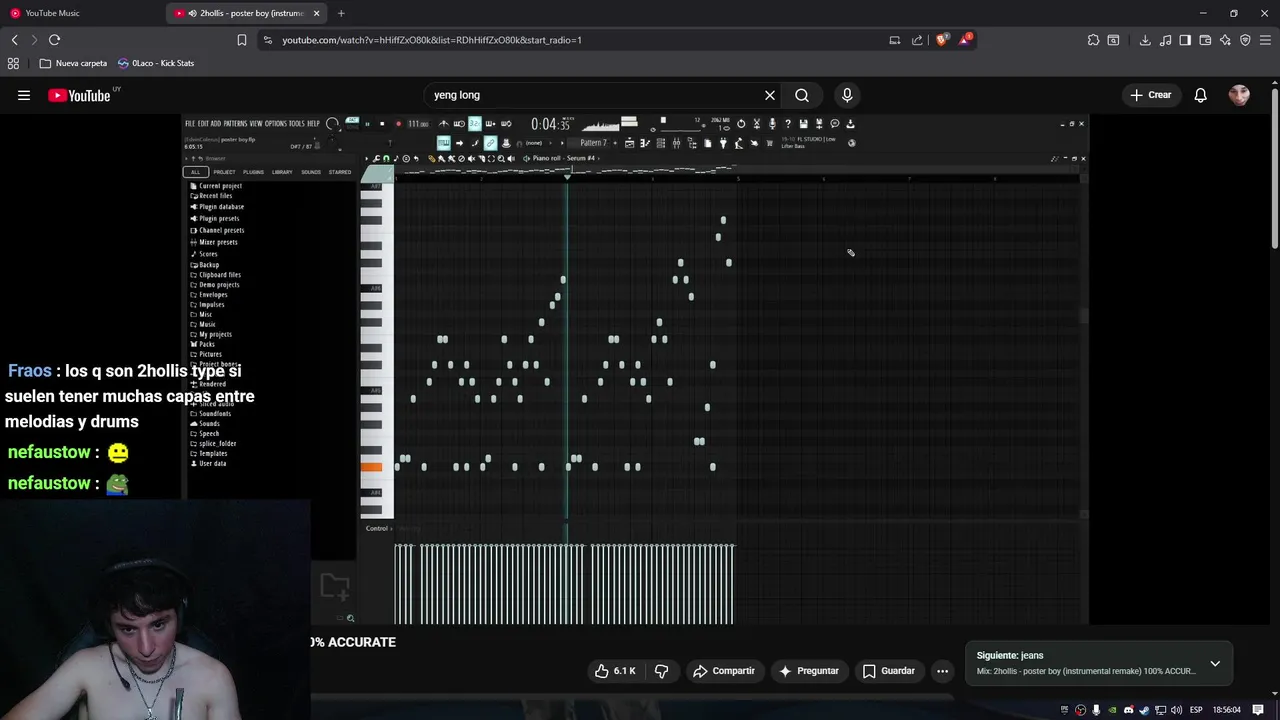Click the Control lane label below piano roll
This screenshot has height=720, width=1280.
click(x=376, y=528)
